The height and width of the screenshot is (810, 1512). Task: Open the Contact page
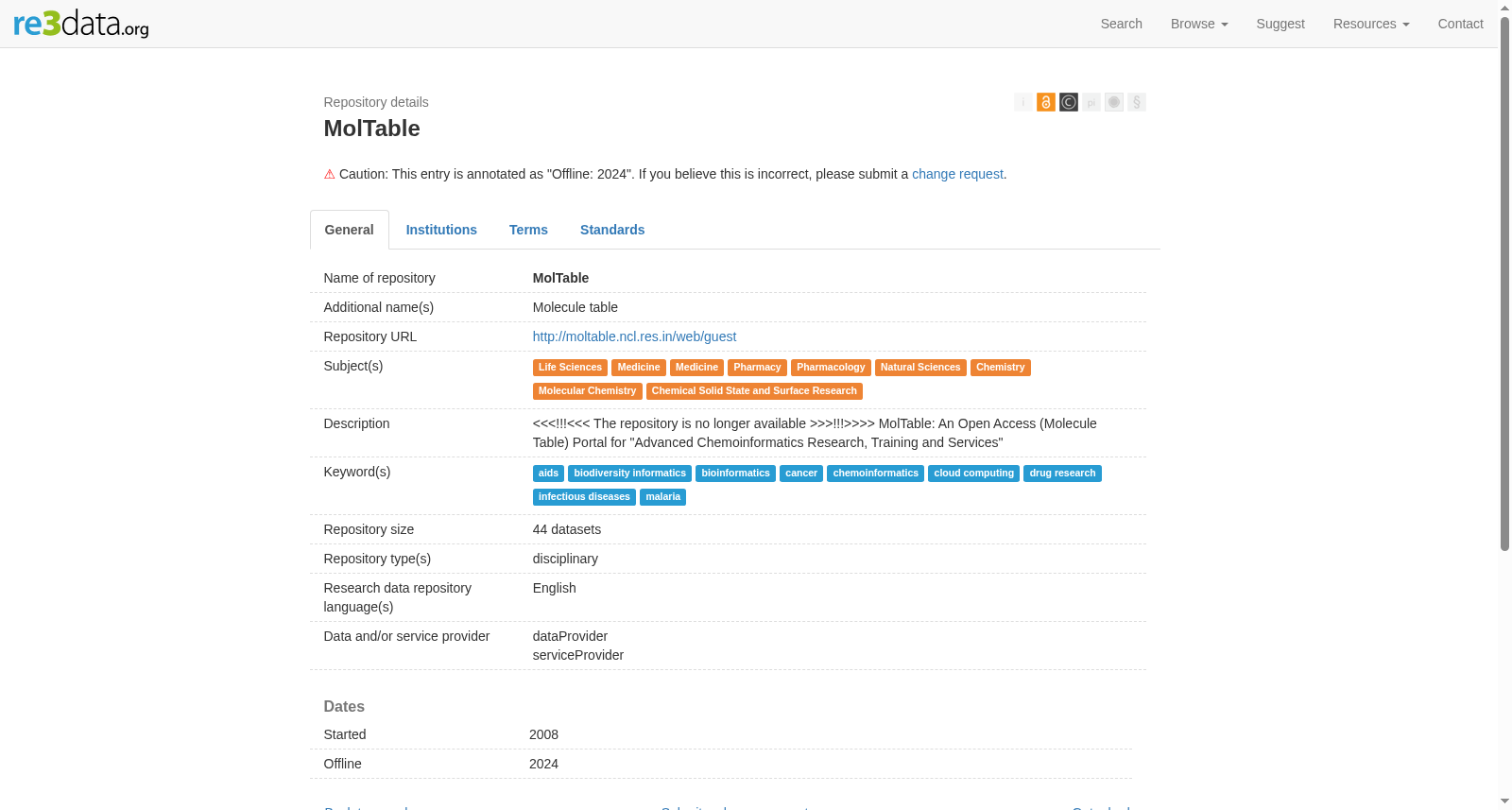[x=1461, y=24]
